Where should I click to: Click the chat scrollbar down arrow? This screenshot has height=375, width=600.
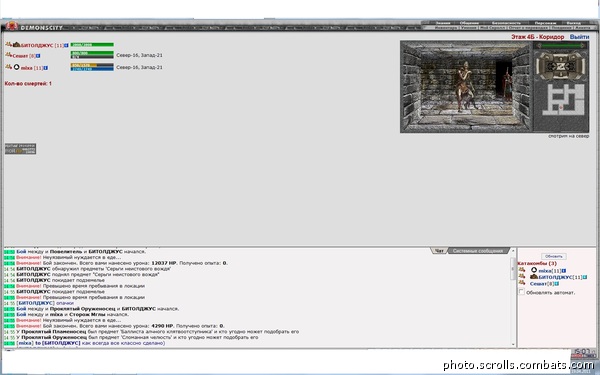pos(513,344)
